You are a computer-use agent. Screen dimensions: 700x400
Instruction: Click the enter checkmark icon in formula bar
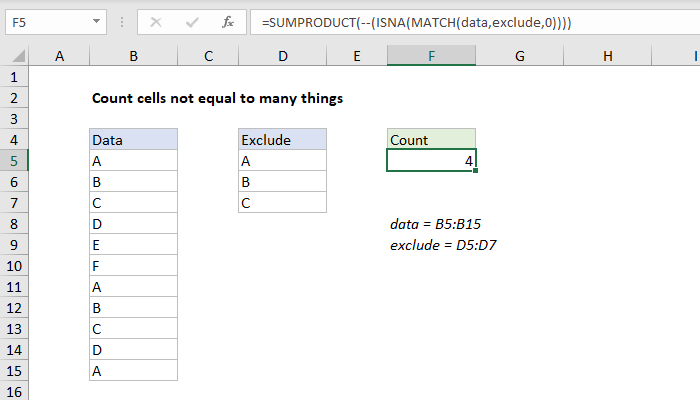pyautogui.click(x=190, y=21)
